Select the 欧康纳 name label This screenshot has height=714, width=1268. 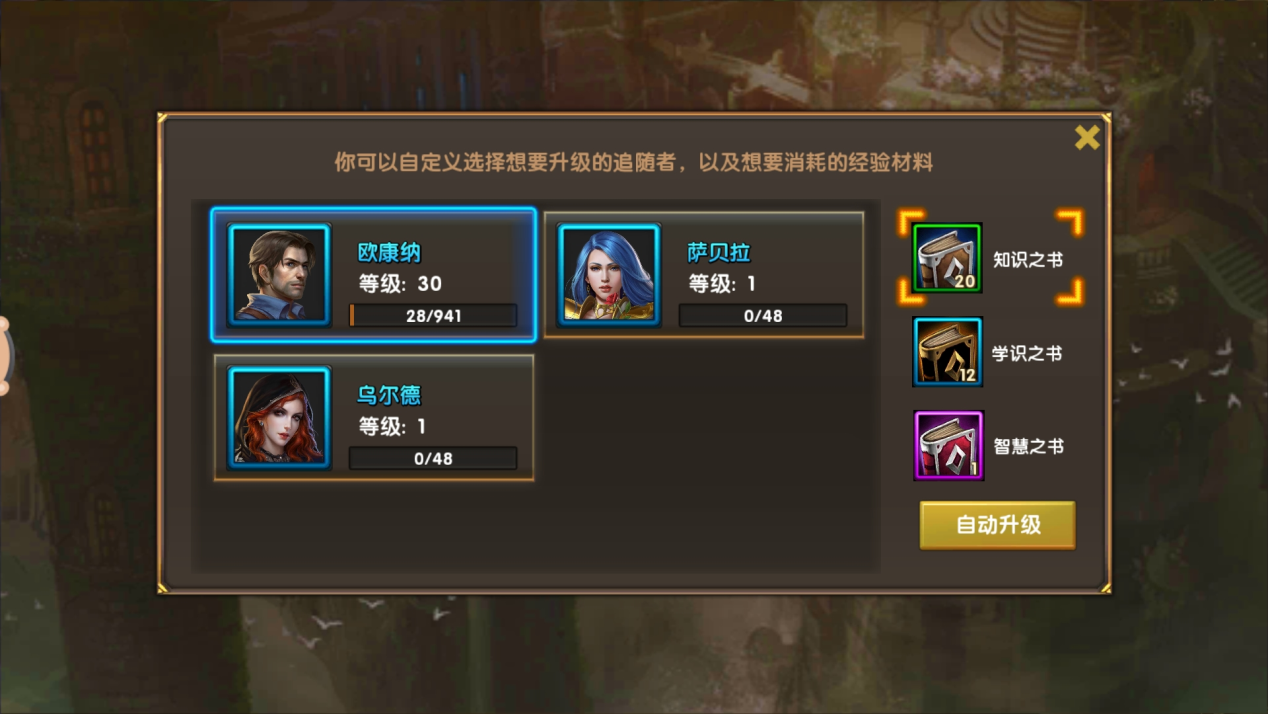pos(389,253)
